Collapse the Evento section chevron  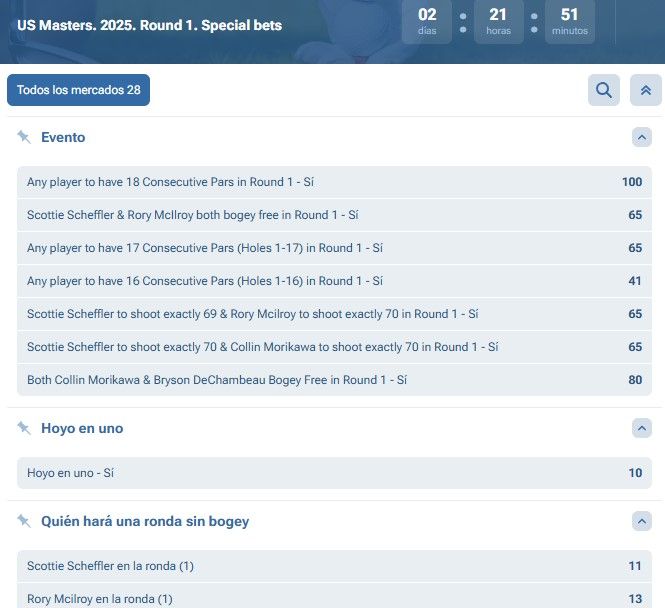(x=642, y=137)
